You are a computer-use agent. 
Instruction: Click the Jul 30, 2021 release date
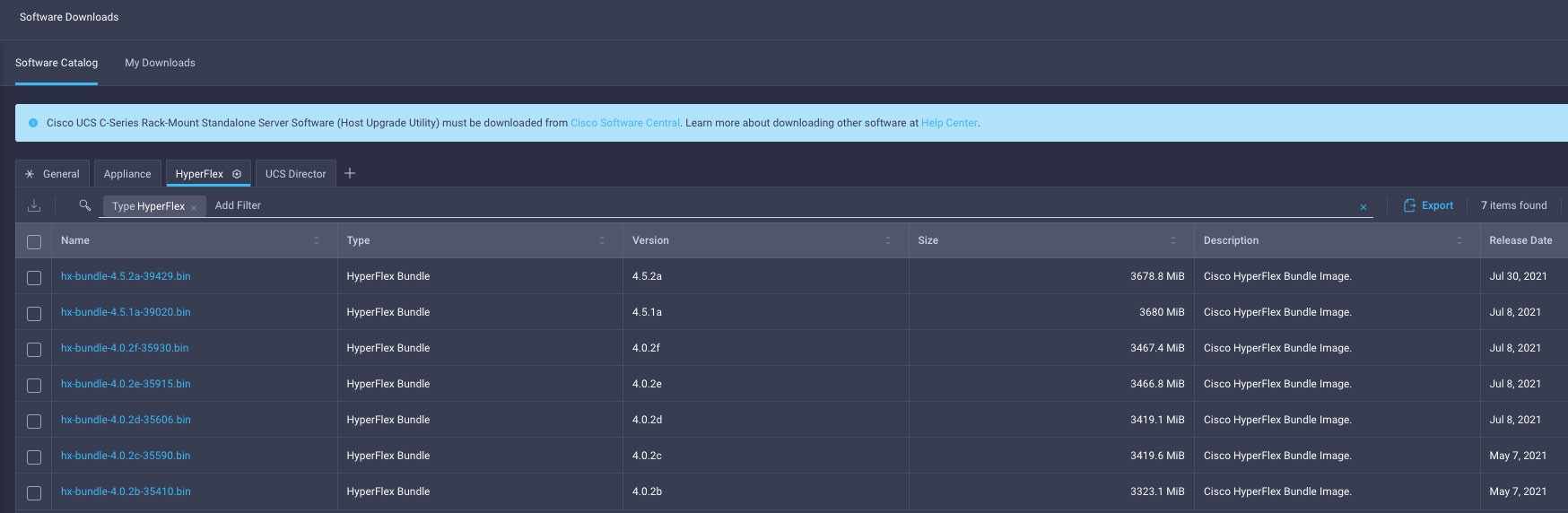pyautogui.click(x=1518, y=276)
